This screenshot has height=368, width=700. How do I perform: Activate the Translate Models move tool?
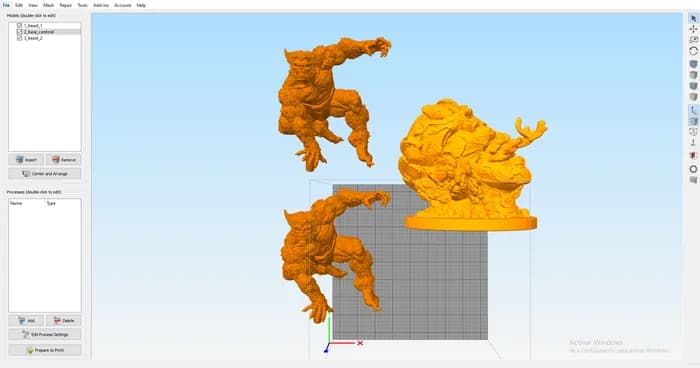[x=693, y=29]
